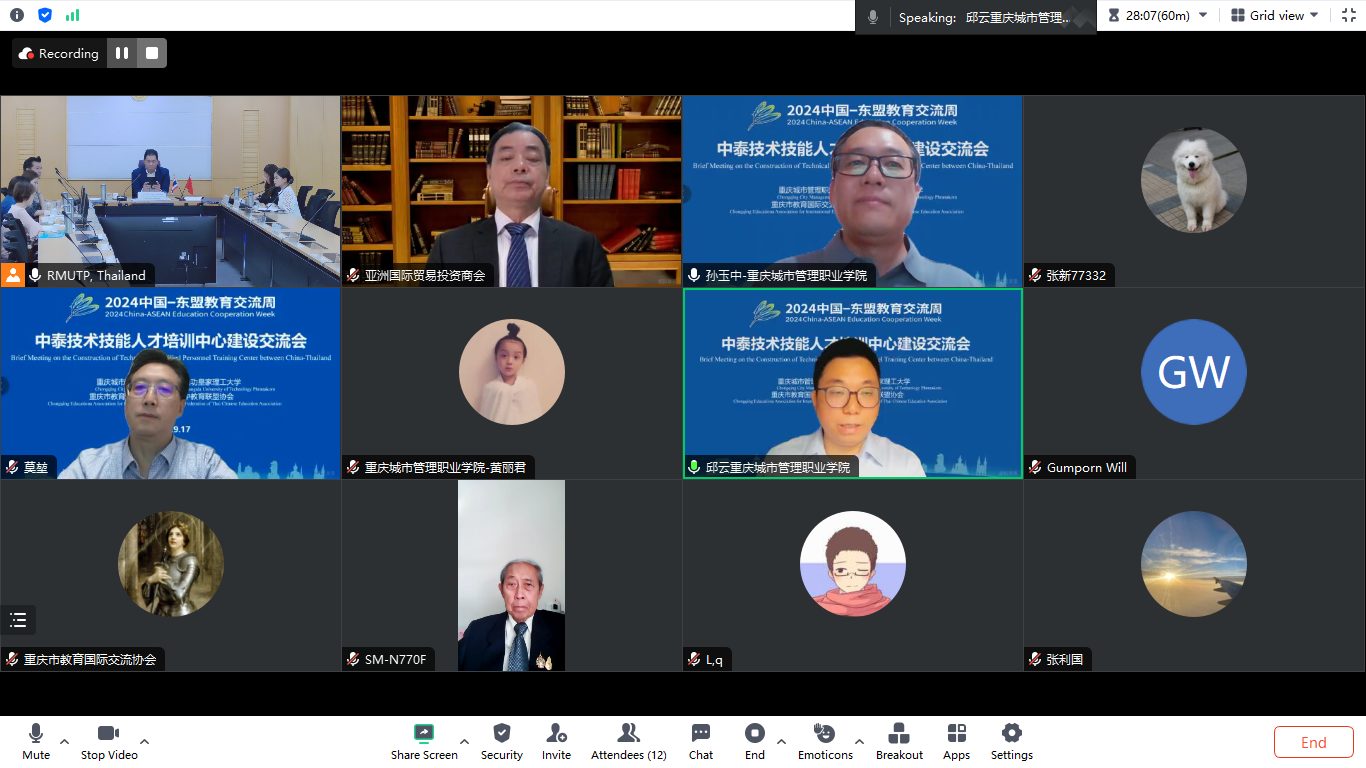This screenshot has width=1366, height=768.
Task: Click the green encryption shield icon
Action: click(x=45, y=15)
